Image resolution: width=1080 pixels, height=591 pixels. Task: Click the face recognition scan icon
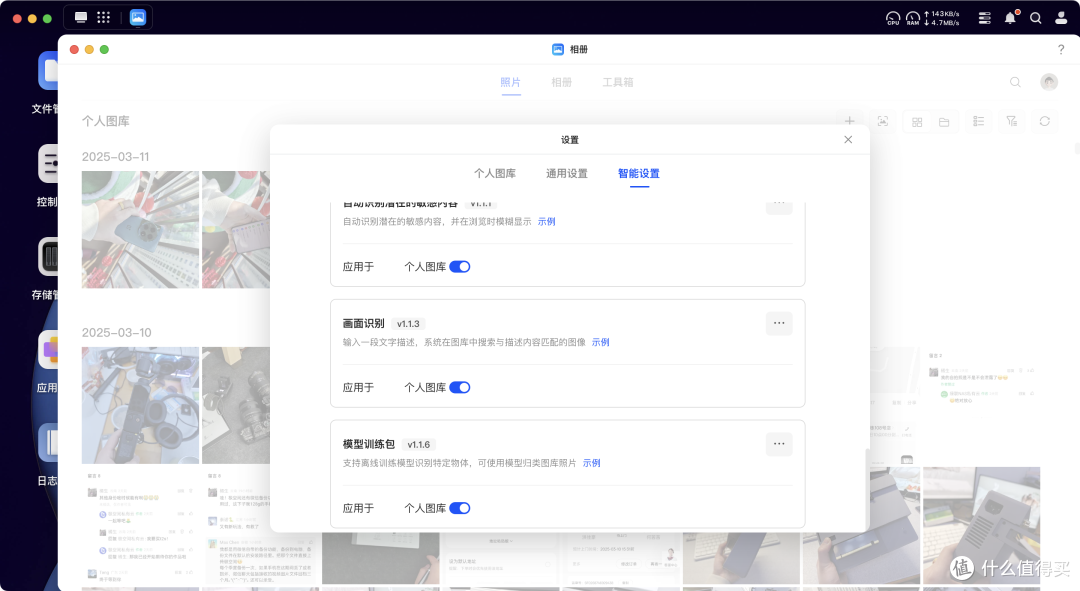pyautogui.click(x=882, y=121)
